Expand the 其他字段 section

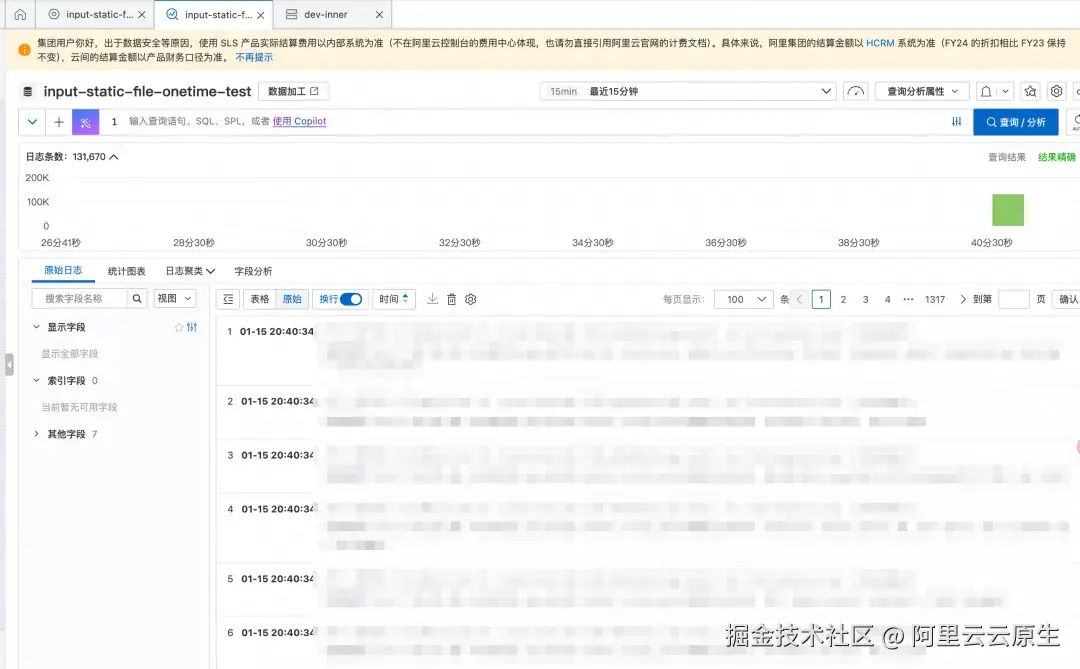[37, 434]
